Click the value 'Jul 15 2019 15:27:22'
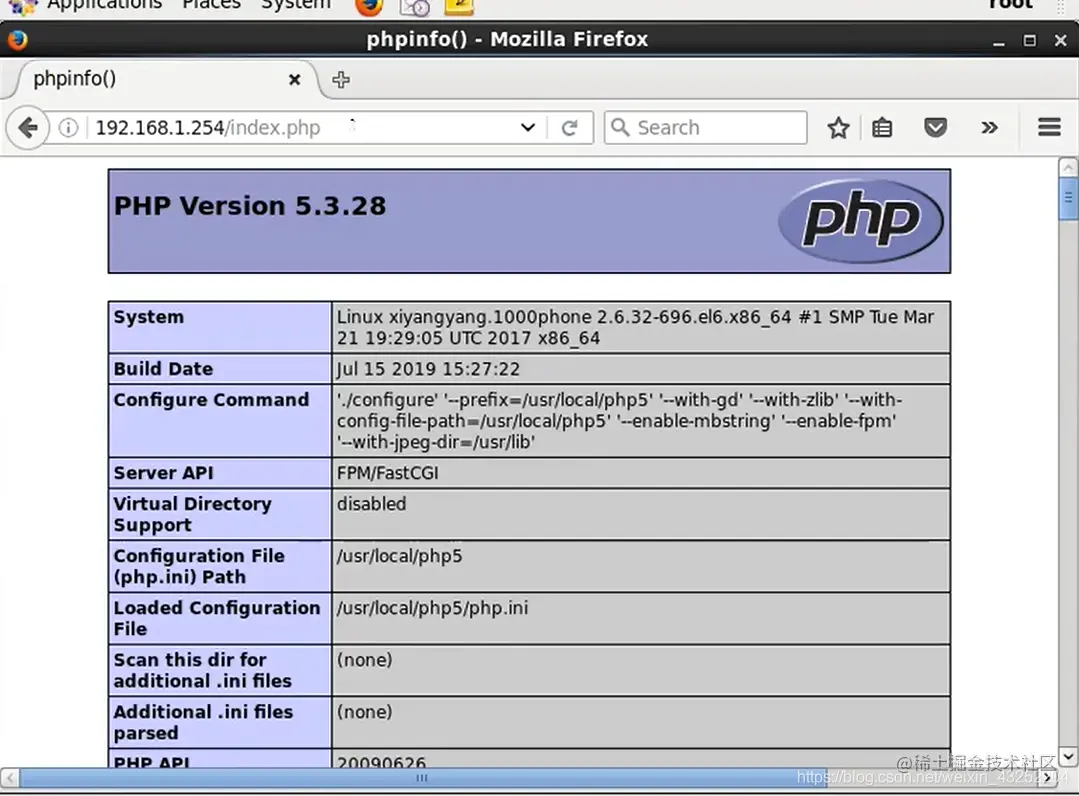Viewport: 1079px width, 796px height. pyautogui.click(x=428, y=369)
